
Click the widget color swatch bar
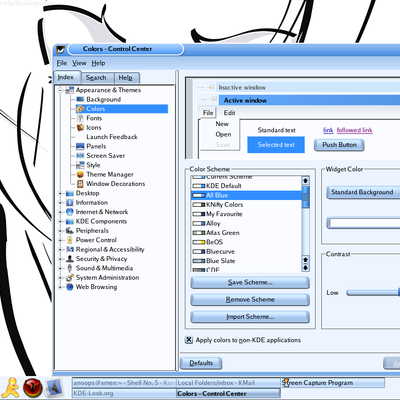click(x=363, y=223)
